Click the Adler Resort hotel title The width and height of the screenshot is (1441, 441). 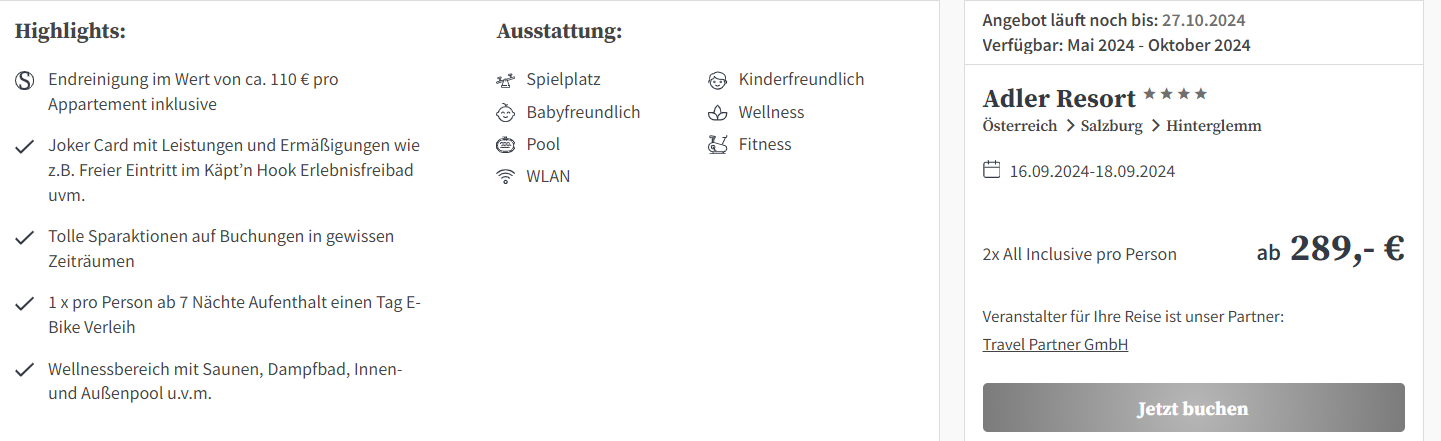[1059, 99]
